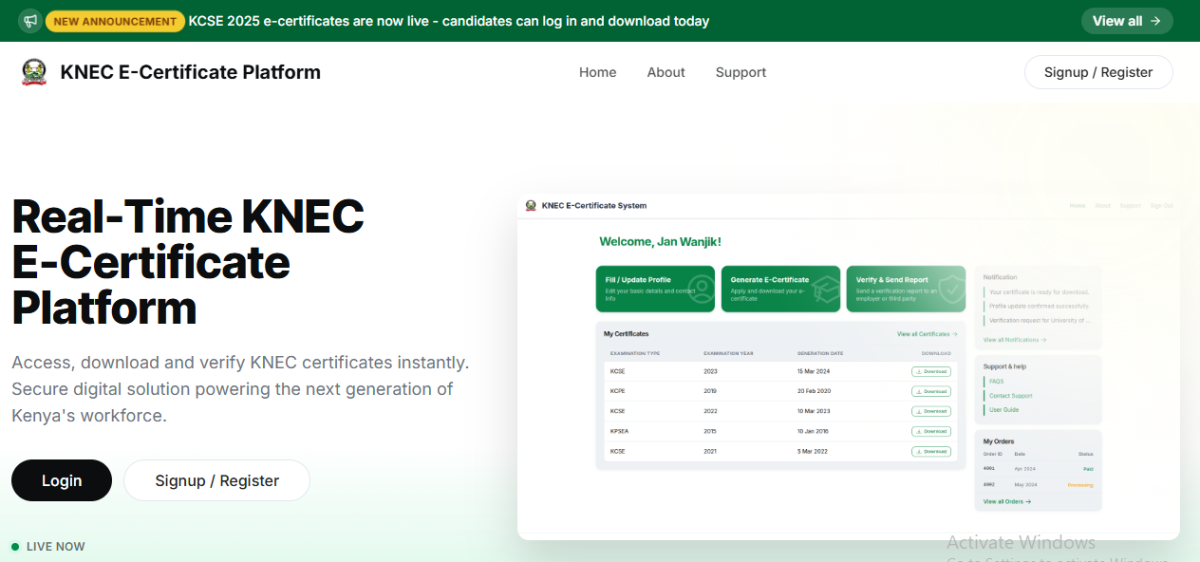
Task: Click Welcome, Jan Wanjik! heading
Action: (660, 242)
